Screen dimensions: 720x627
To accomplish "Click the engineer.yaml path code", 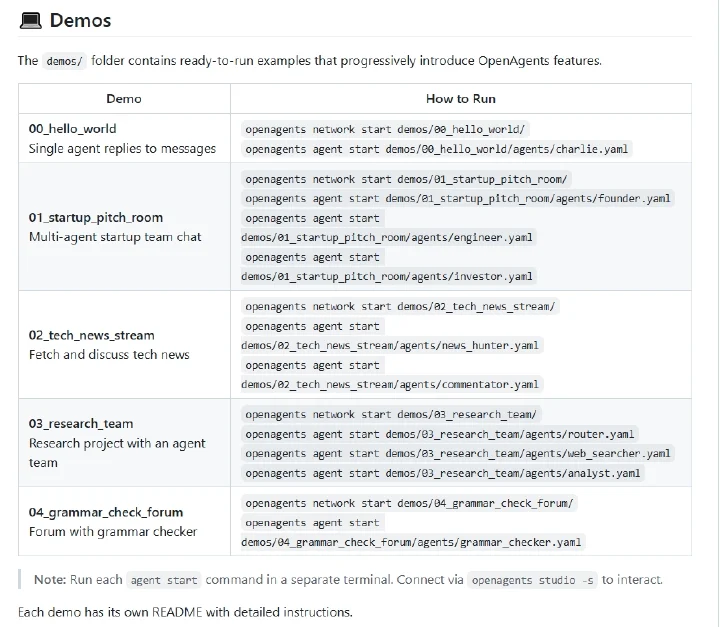I will (x=387, y=237).
